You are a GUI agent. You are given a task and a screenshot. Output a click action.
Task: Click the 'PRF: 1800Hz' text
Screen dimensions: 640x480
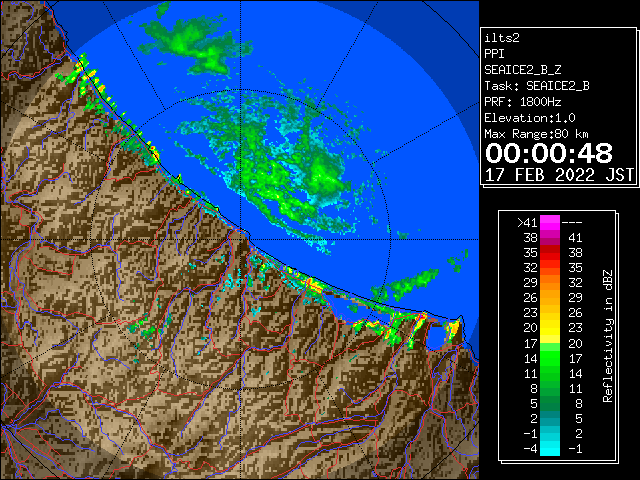click(x=522, y=102)
